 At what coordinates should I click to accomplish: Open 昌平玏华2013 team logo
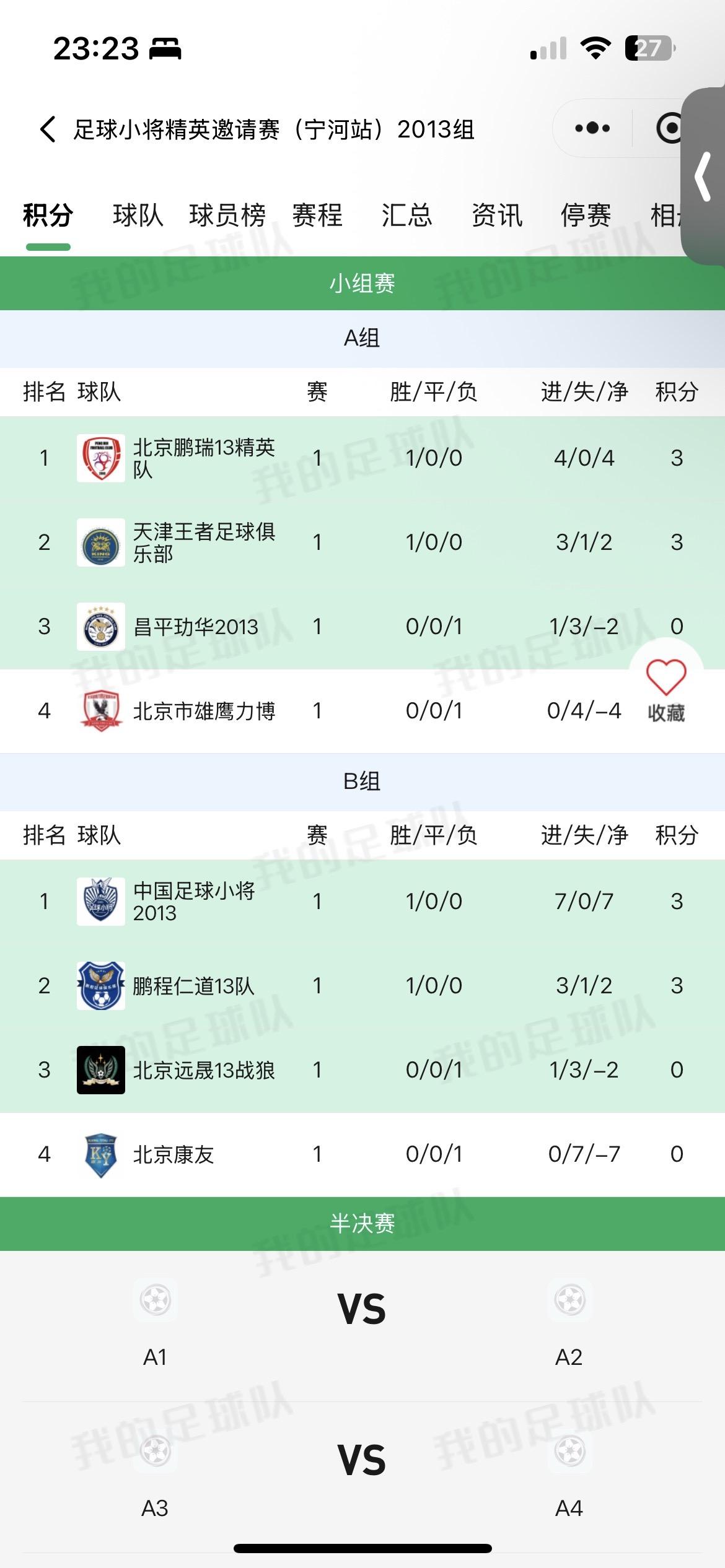[x=101, y=627]
